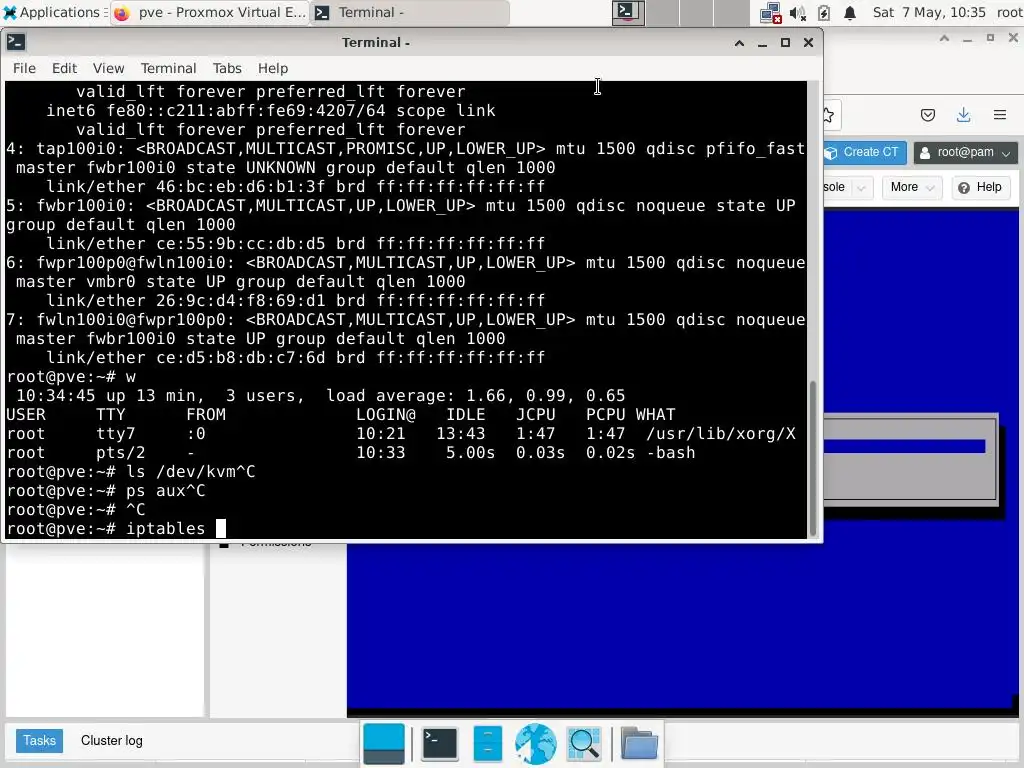The width and height of the screenshot is (1024, 768).
Task: Roll up the Terminal window
Action: (x=739, y=43)
